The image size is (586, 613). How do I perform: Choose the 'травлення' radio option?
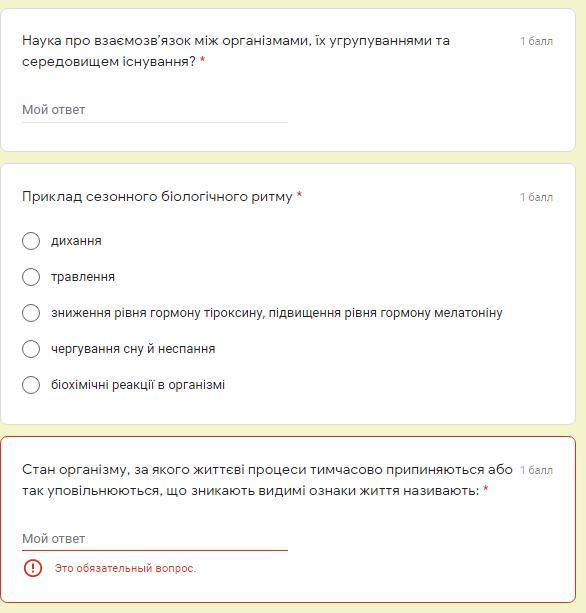[31, 277]
